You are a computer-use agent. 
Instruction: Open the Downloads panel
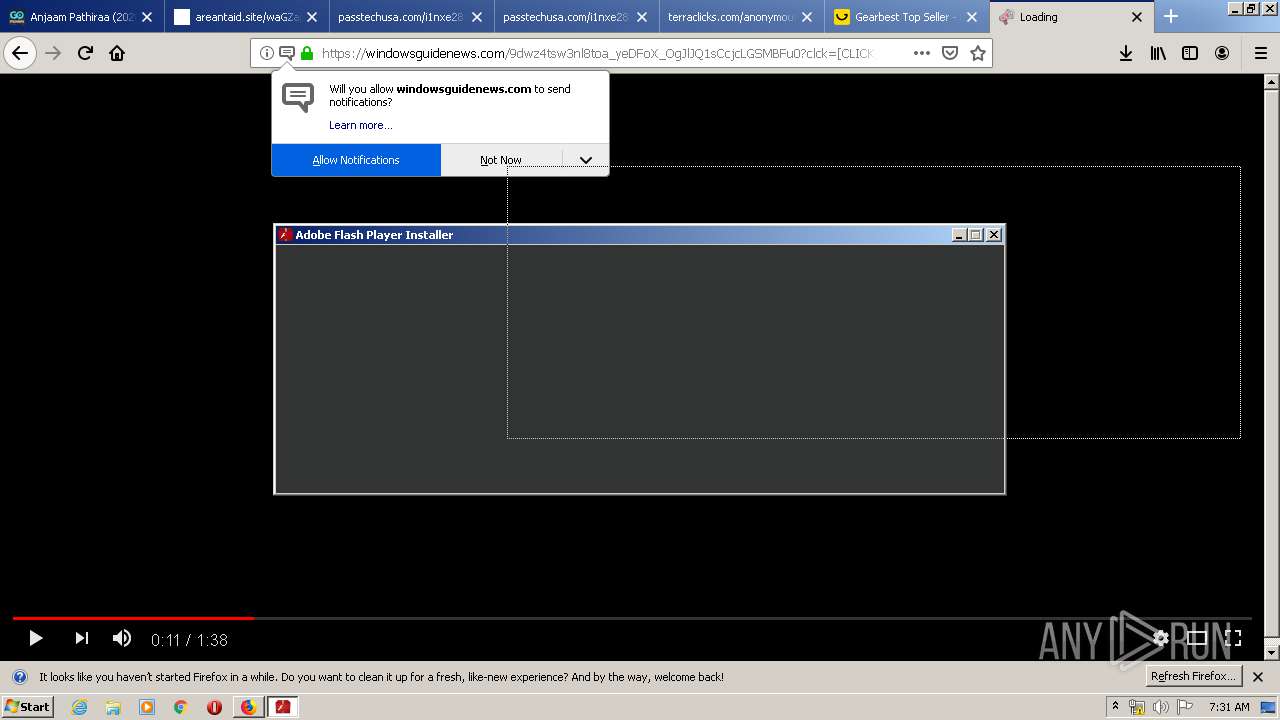point(1126,53)
